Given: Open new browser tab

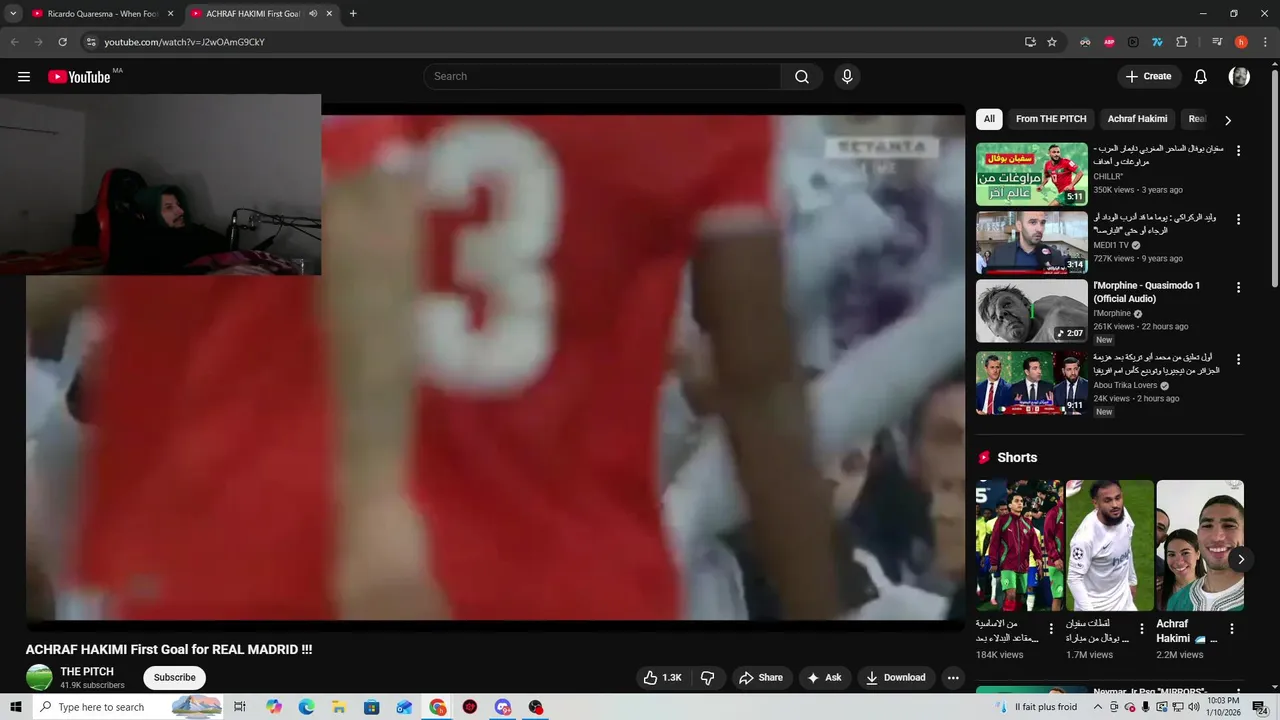Looking at the screenshot, I should pyautogui.click(x=353, y=14).
